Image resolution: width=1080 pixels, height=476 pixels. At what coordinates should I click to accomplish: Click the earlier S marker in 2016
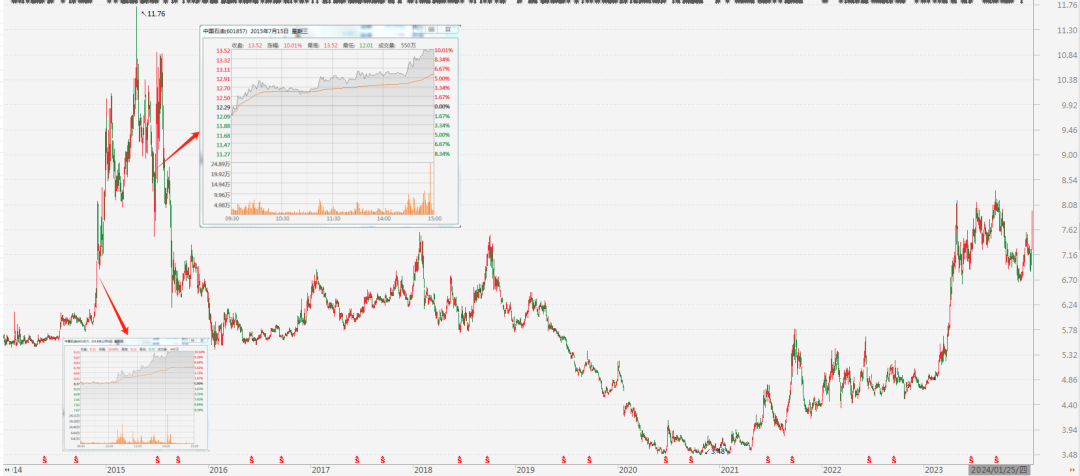tap(251, 459)
